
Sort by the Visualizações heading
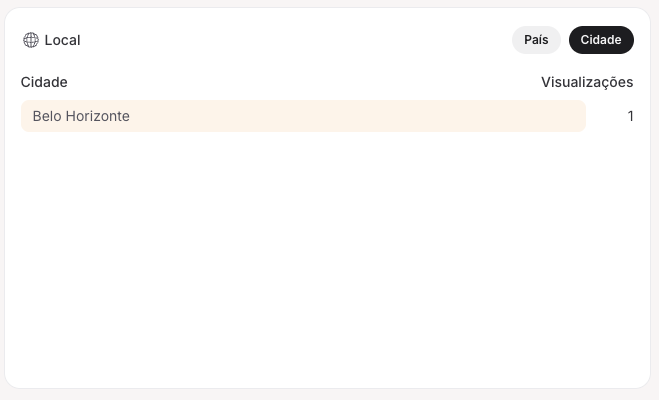point(587,82)
